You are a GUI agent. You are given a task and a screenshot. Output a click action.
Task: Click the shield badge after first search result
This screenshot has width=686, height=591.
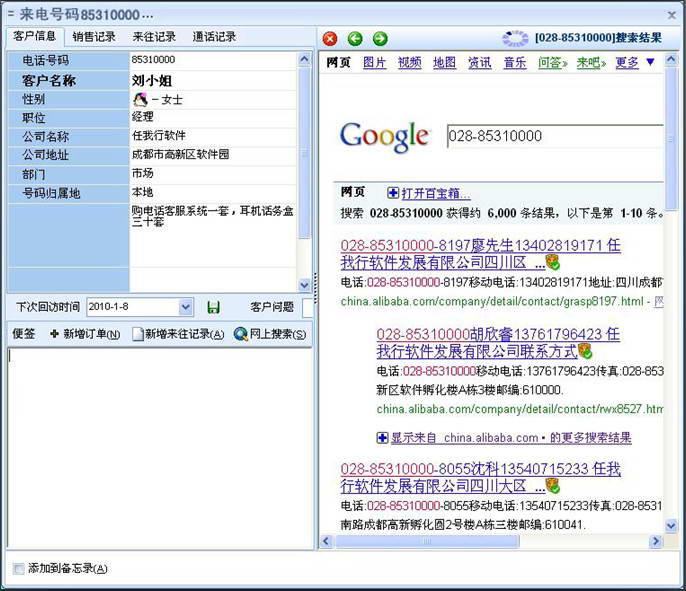point(553,262)
